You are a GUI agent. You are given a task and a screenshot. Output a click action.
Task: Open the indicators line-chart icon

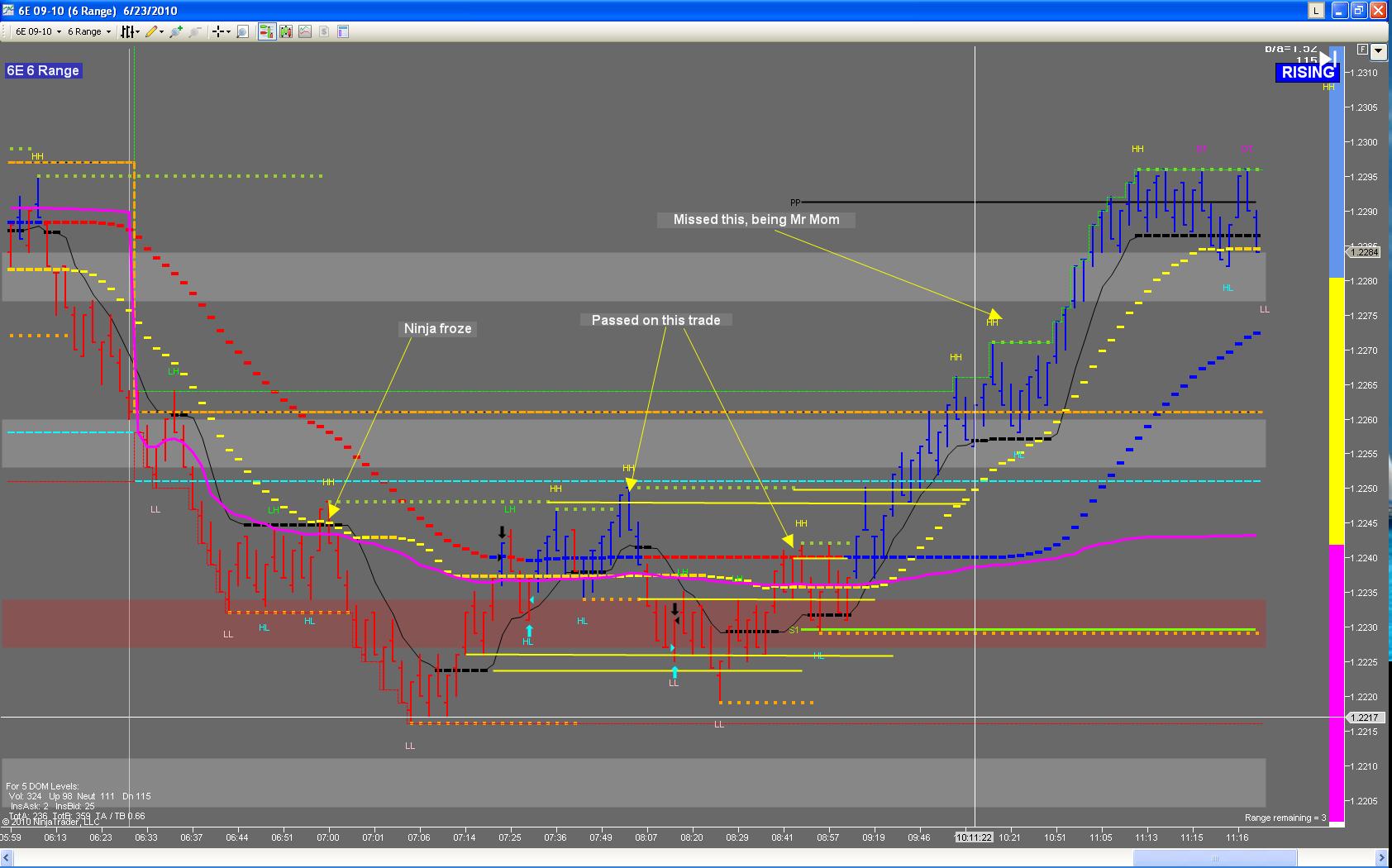(305, 31)
